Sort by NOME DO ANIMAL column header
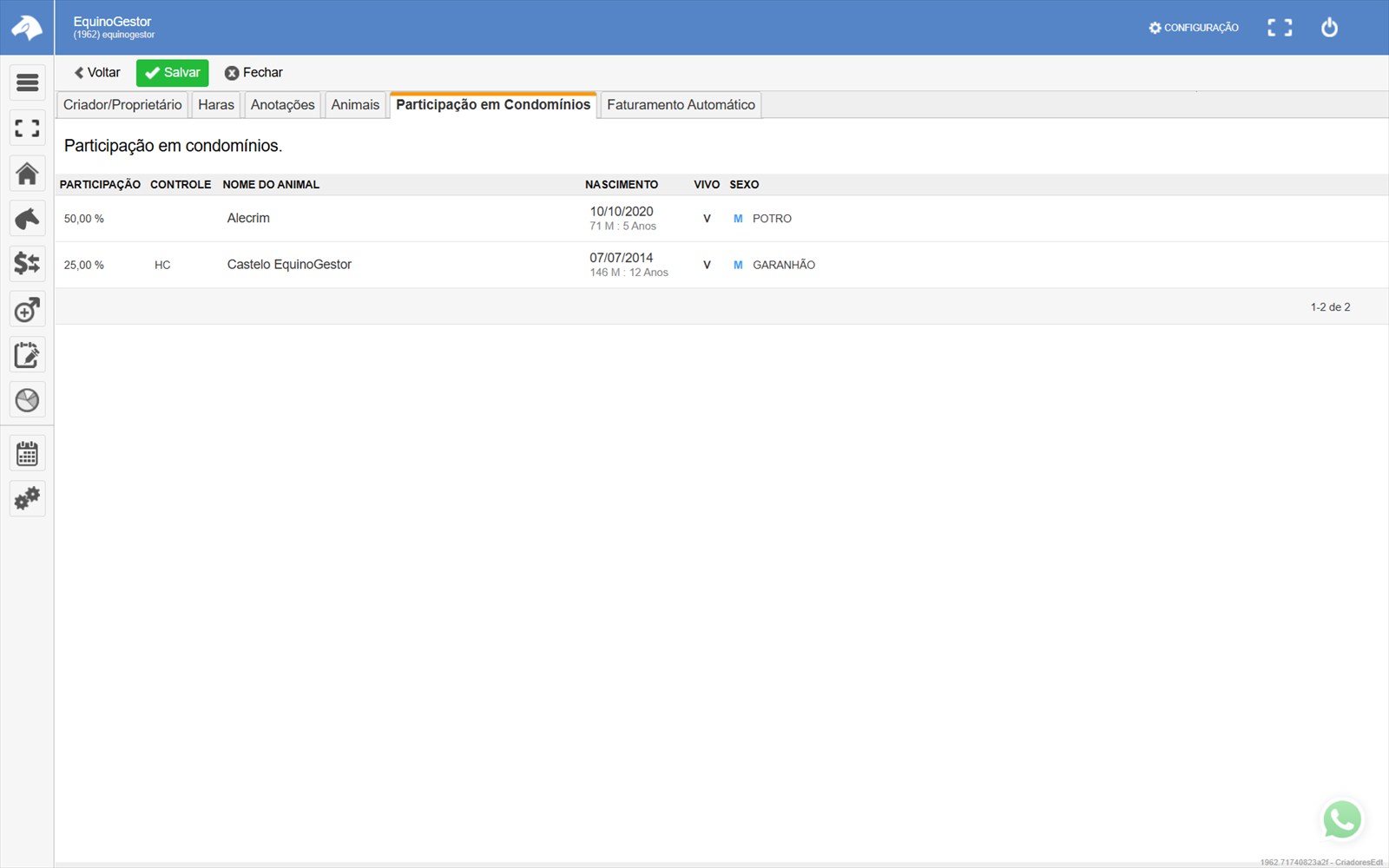The height and width of the screenshot is (868, 1389). [x=271, y=185]
